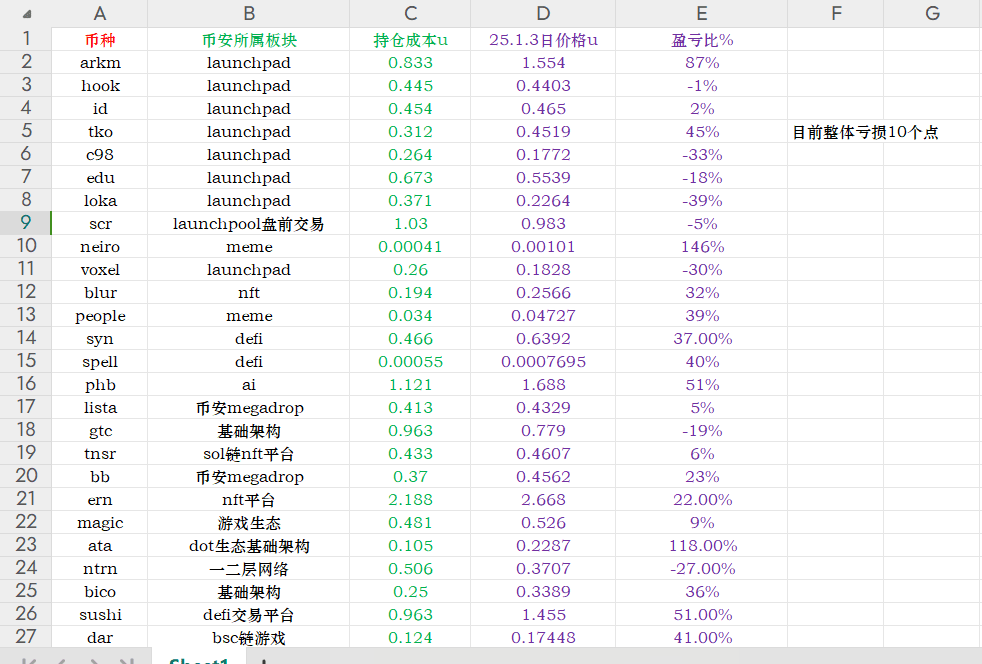Select row 1 header

tap(26, 39)
